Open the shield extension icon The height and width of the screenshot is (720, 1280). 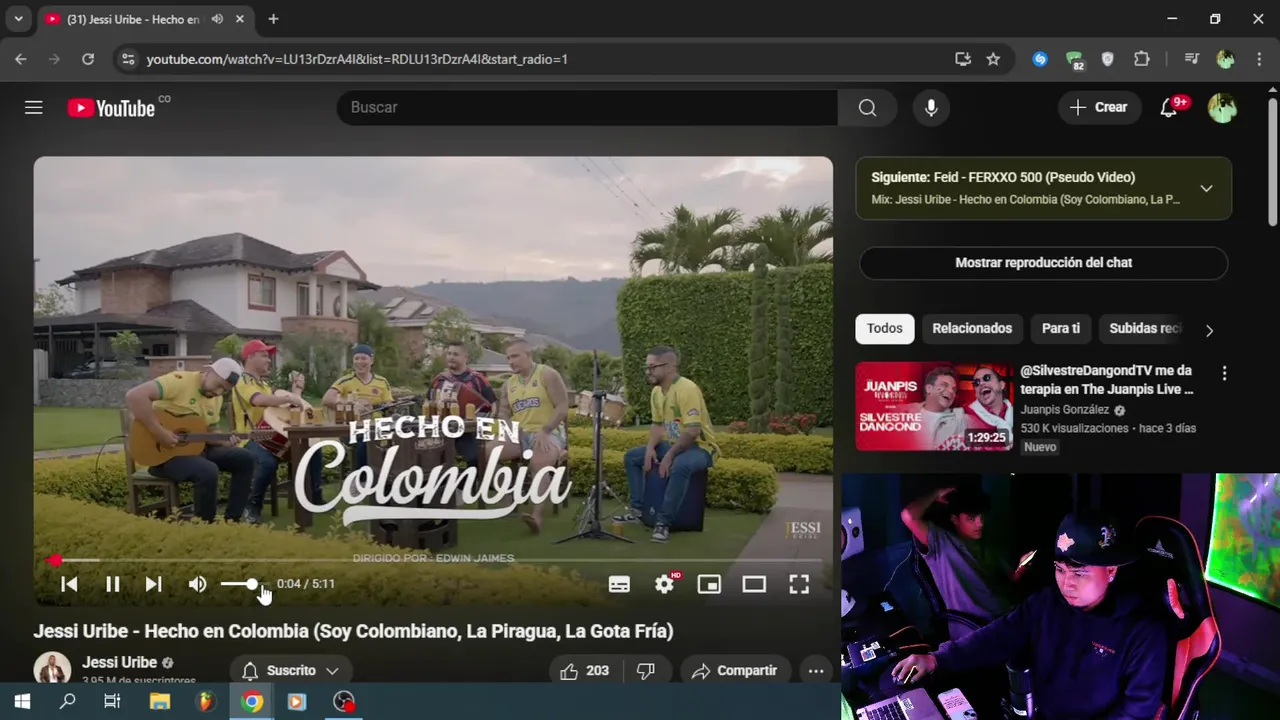click(x=1108, y=59)
